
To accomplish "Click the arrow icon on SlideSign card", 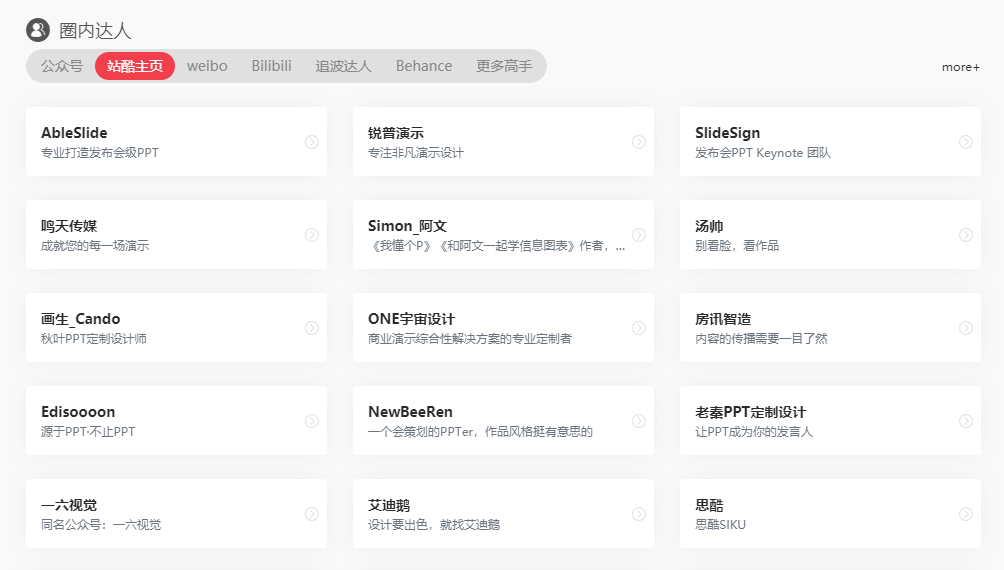I will tap(966, 142).
